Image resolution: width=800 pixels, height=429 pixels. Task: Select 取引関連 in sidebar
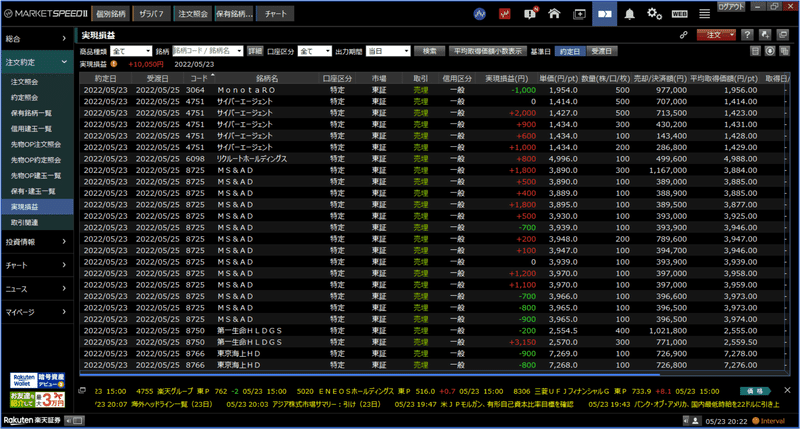click(x=37, y=222)
